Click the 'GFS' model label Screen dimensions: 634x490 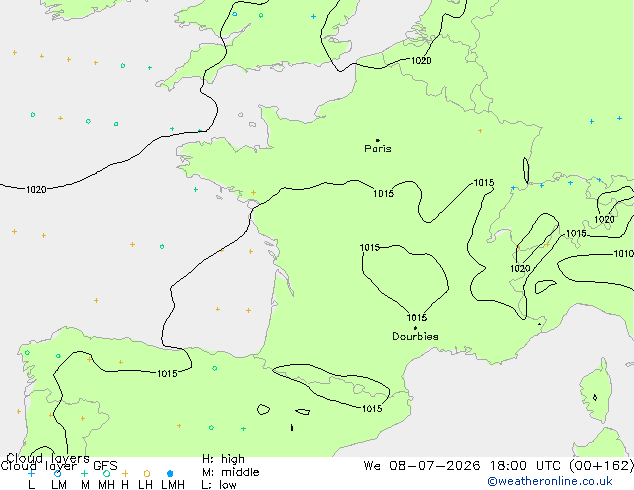pyautogui.click(x=105, y=466)
